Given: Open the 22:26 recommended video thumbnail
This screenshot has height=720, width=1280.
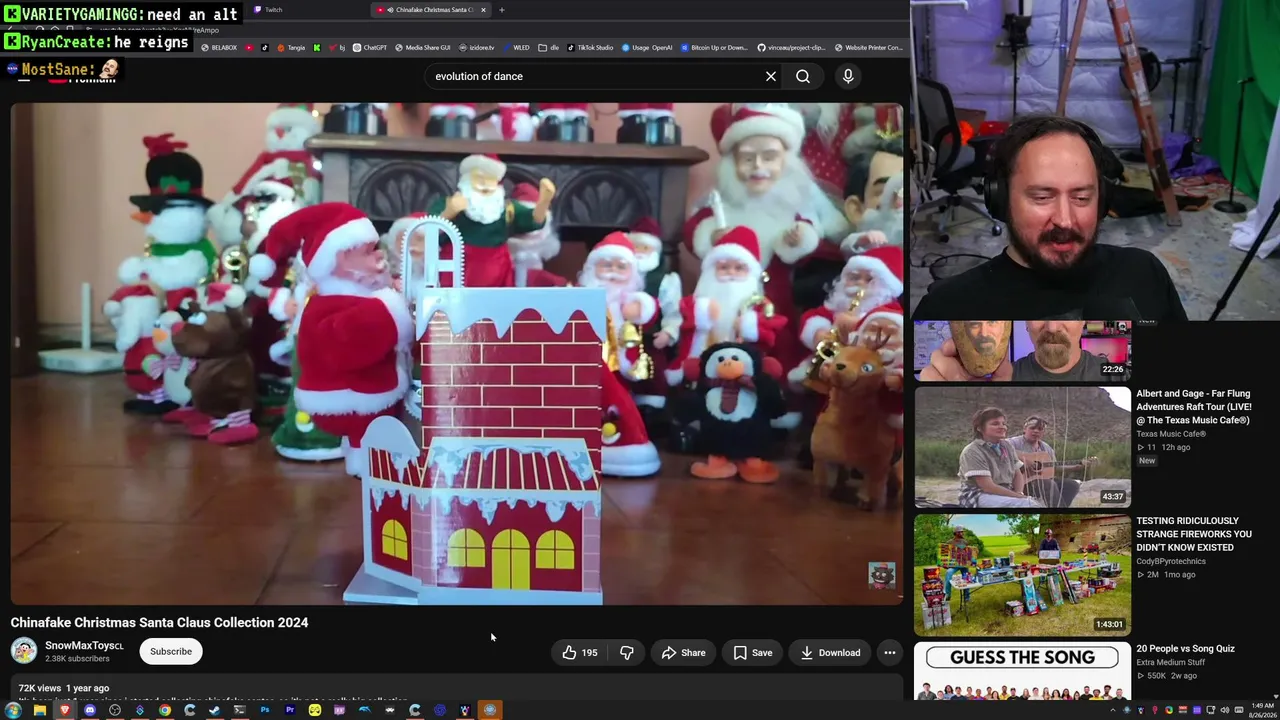Looking at the screenshot, I should (x=1022, y=351).
